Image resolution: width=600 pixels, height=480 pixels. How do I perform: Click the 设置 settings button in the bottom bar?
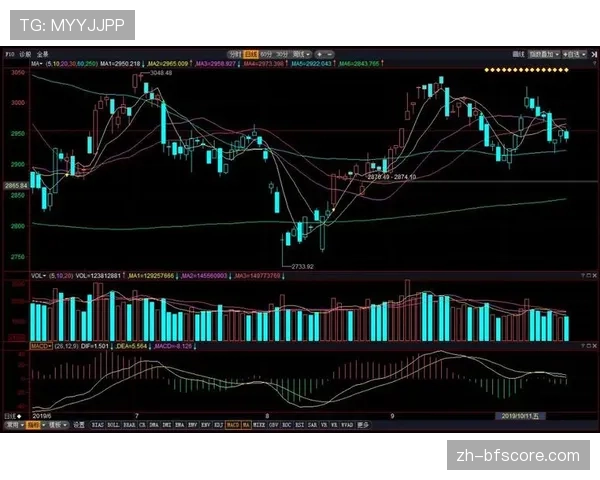[76, 424]
